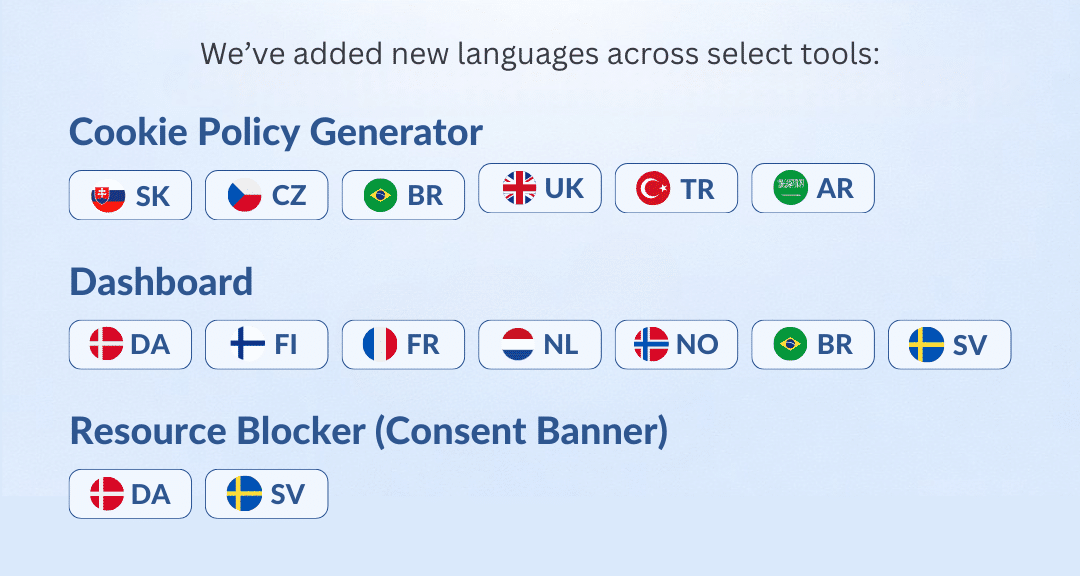Select the SV chip under Resource Blocker

pyautogui.click(x=266, y=494)
